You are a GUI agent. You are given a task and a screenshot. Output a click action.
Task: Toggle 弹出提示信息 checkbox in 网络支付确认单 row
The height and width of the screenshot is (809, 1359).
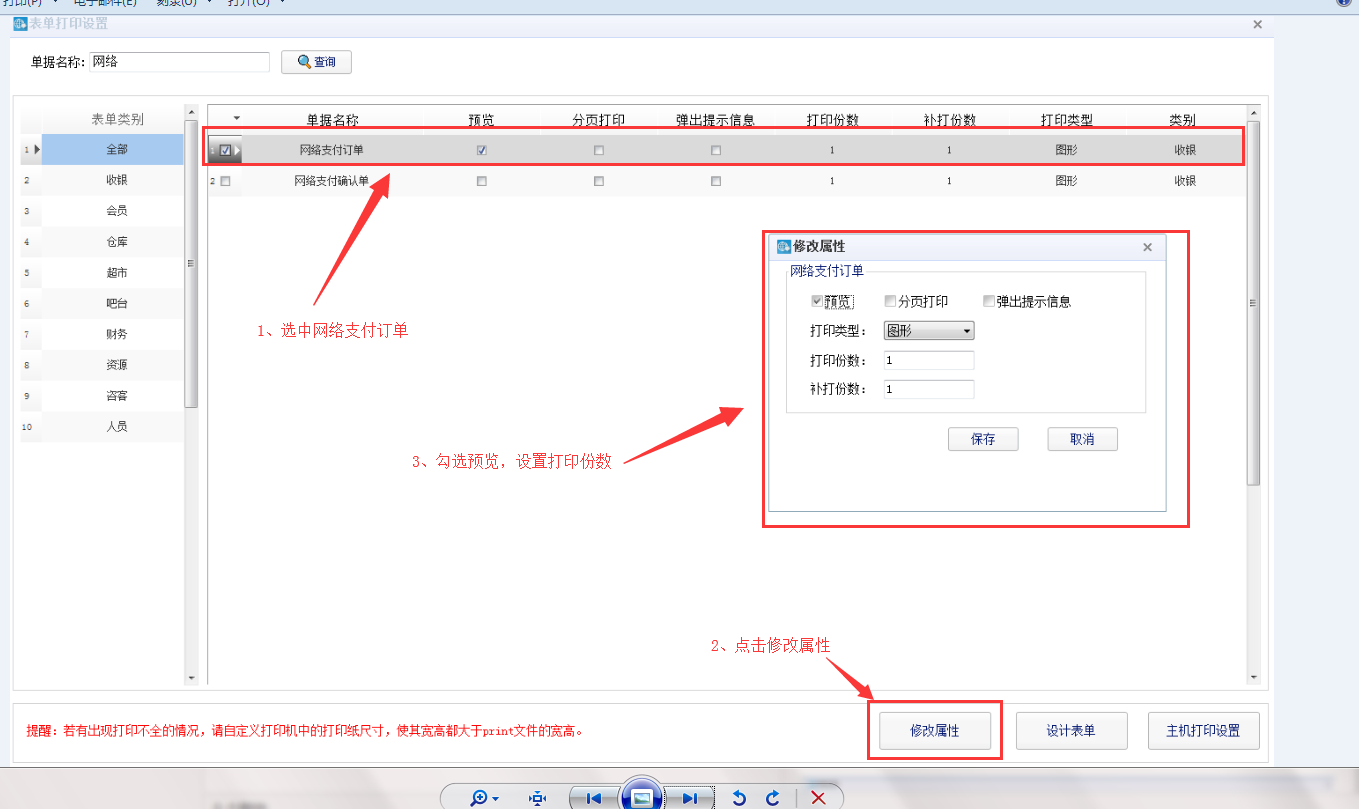[x=716, y=181]
